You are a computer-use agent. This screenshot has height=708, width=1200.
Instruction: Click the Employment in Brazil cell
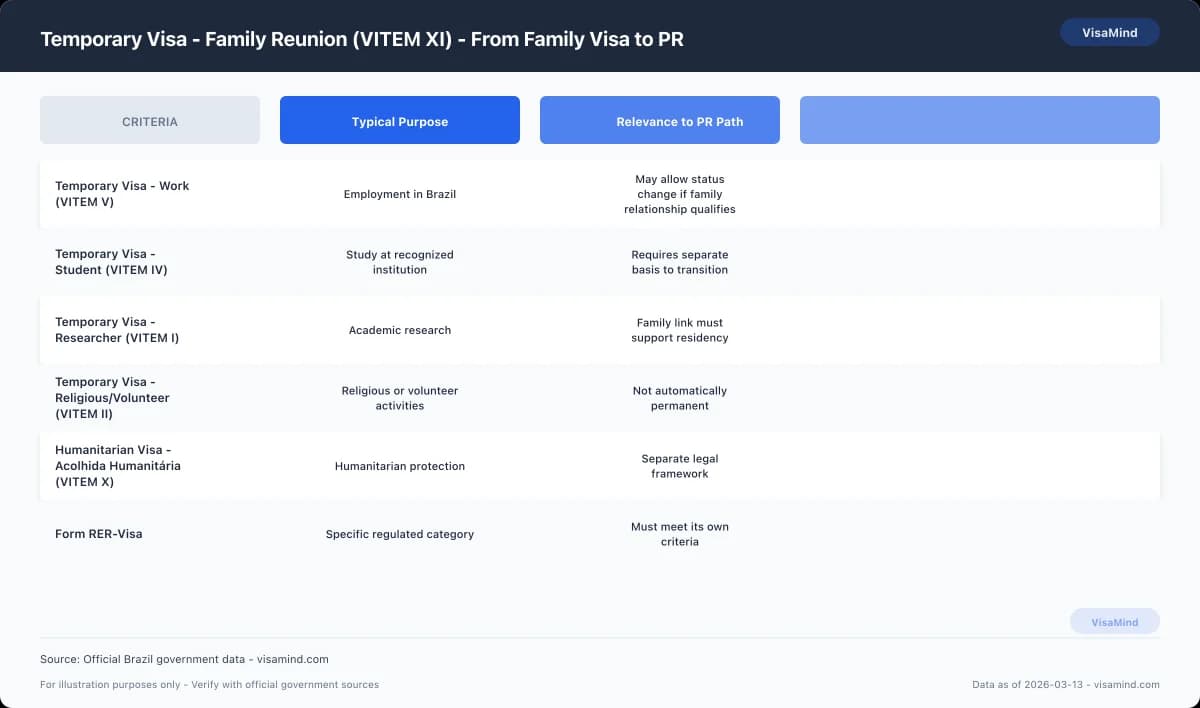pos(399,194)
